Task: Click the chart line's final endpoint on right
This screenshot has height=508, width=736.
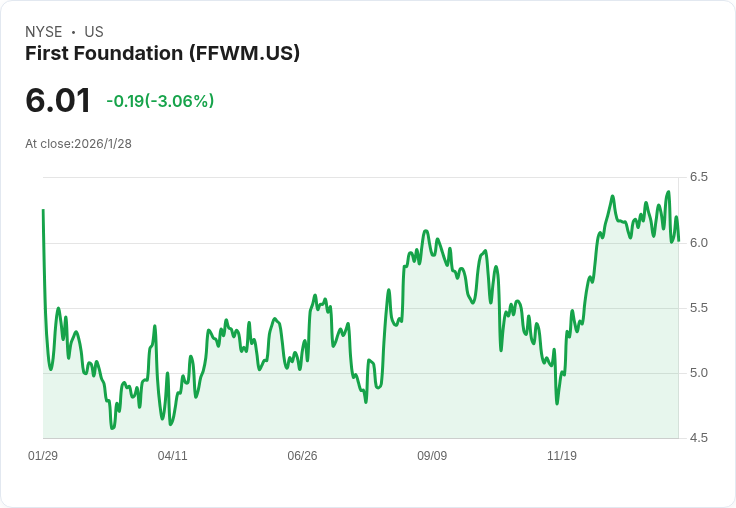Action: (678, 240)
